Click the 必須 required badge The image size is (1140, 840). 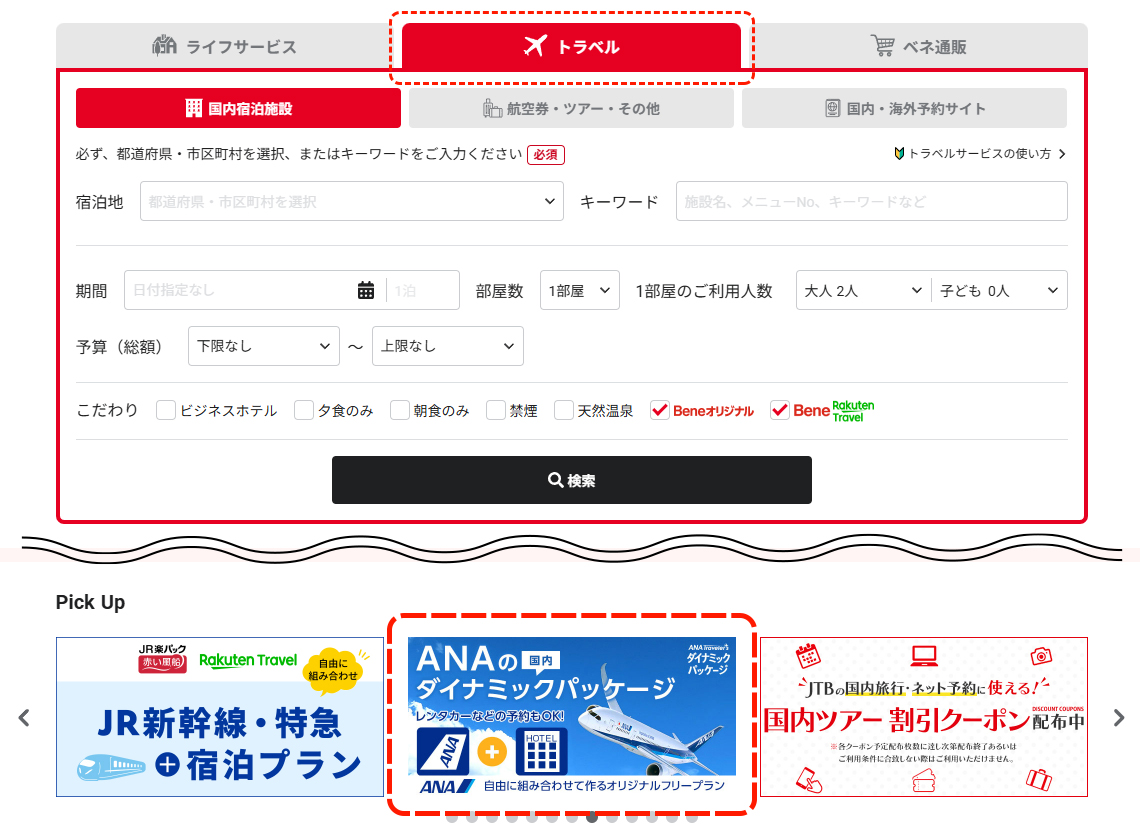pyautogui.click(x=545, y=154)
